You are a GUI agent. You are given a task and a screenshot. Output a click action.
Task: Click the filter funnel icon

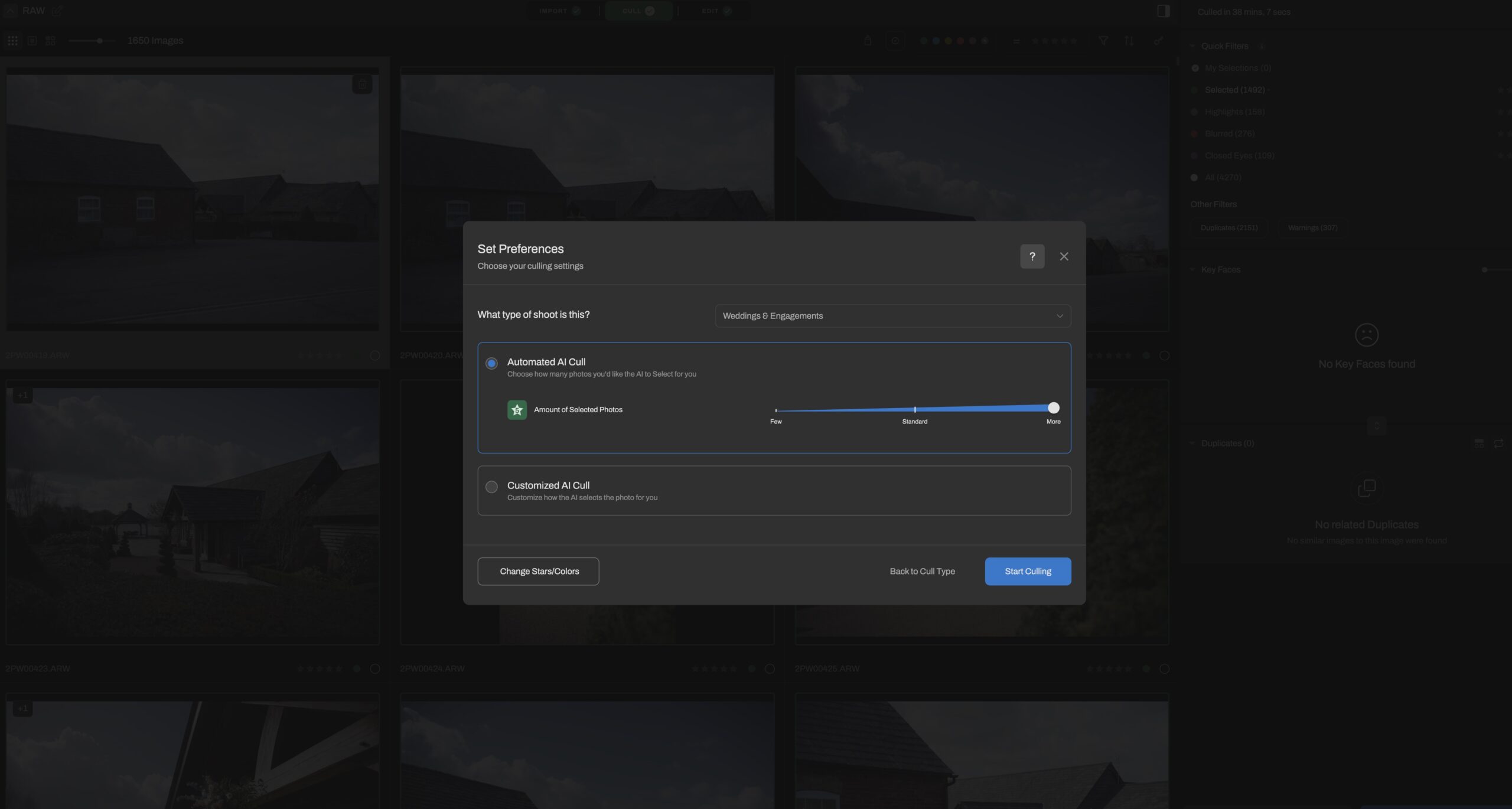[x=1103, y=41]
